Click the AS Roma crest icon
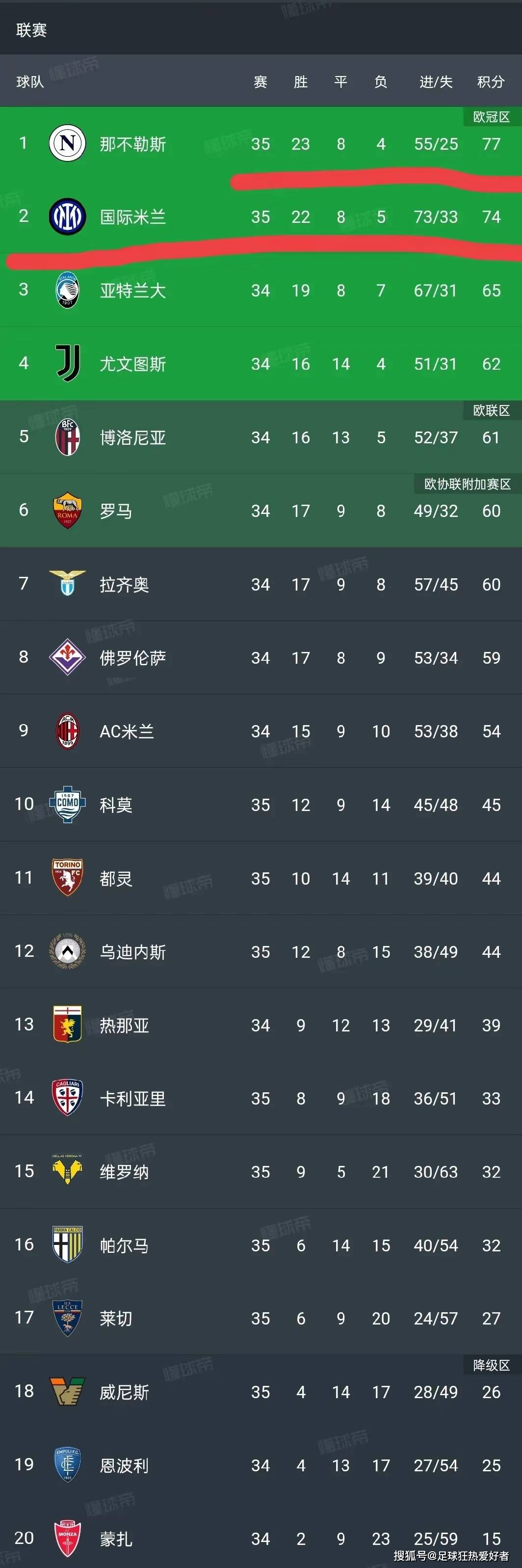The height and width of the screenshot is (1568, 522). pos(68,510)
